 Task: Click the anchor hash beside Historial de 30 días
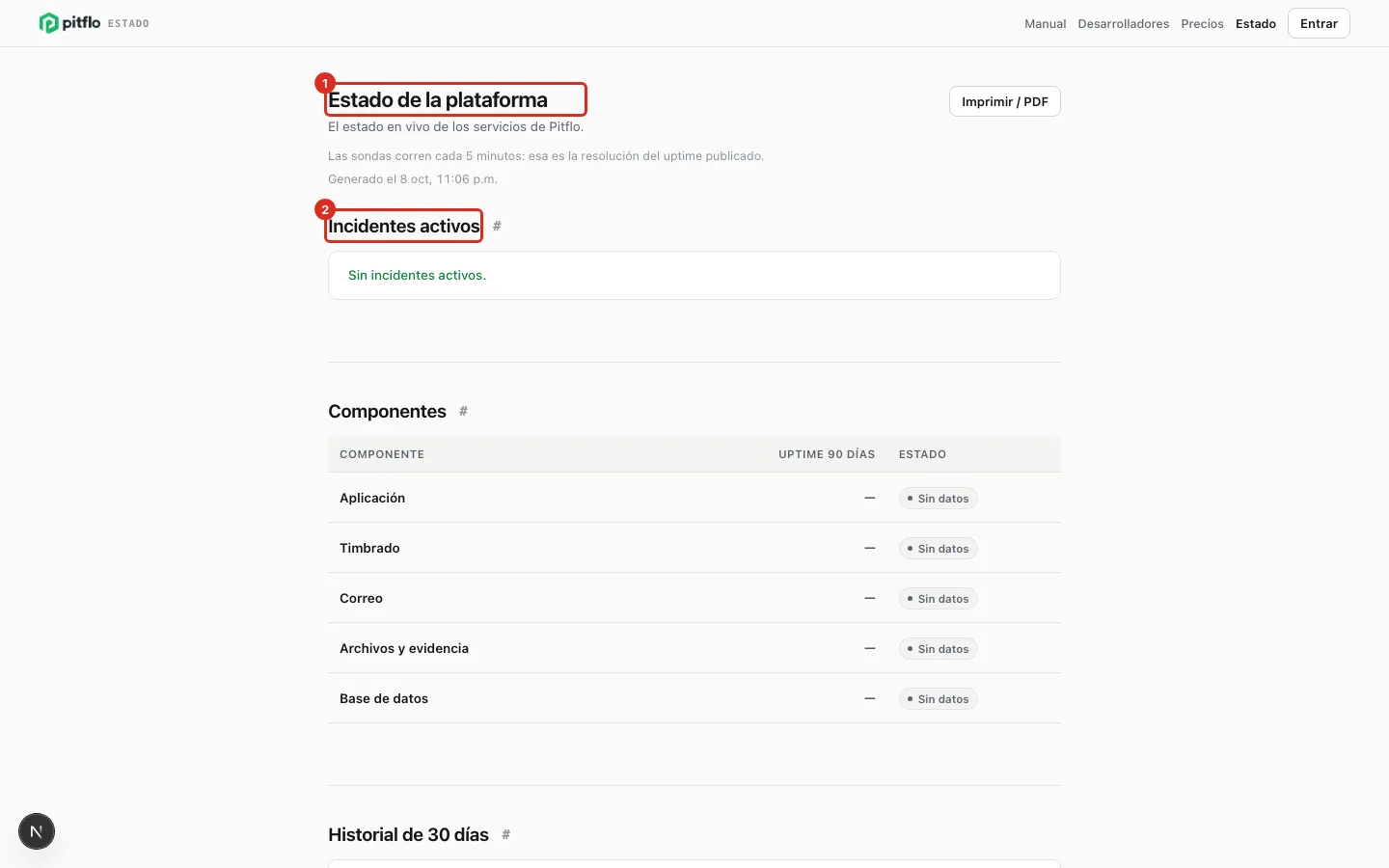[x=505, y=834]
